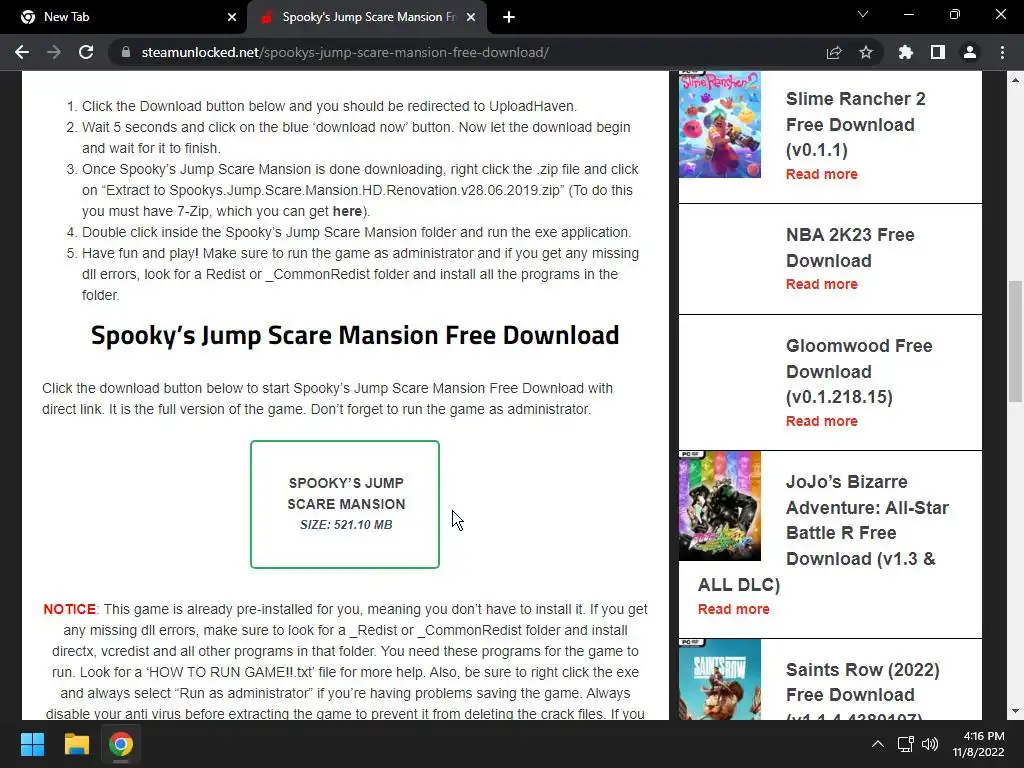Close the Spooky's Jump Scare Mansion tab

pyautogui.click(x=471, y=17)
